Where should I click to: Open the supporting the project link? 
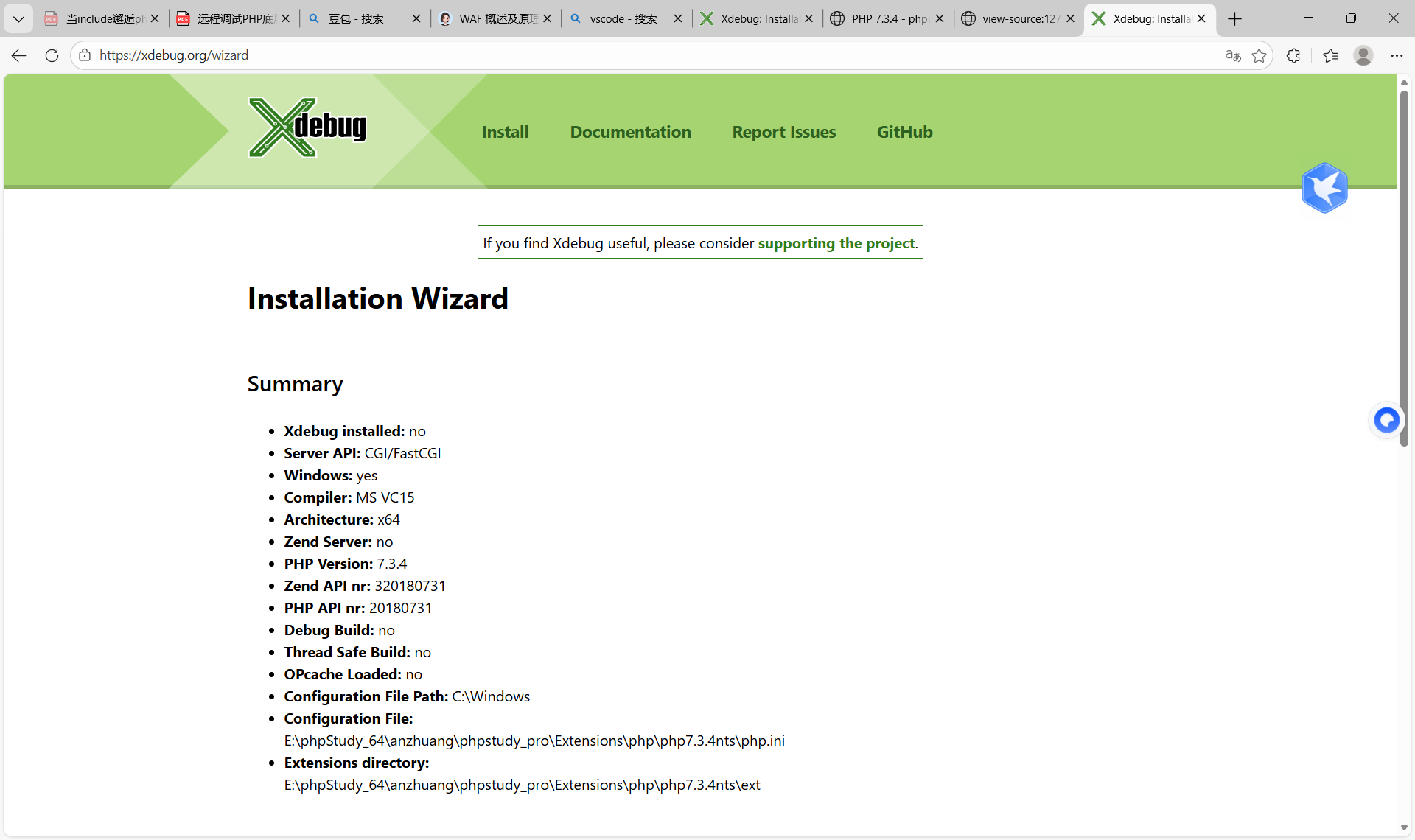point(836,243)
